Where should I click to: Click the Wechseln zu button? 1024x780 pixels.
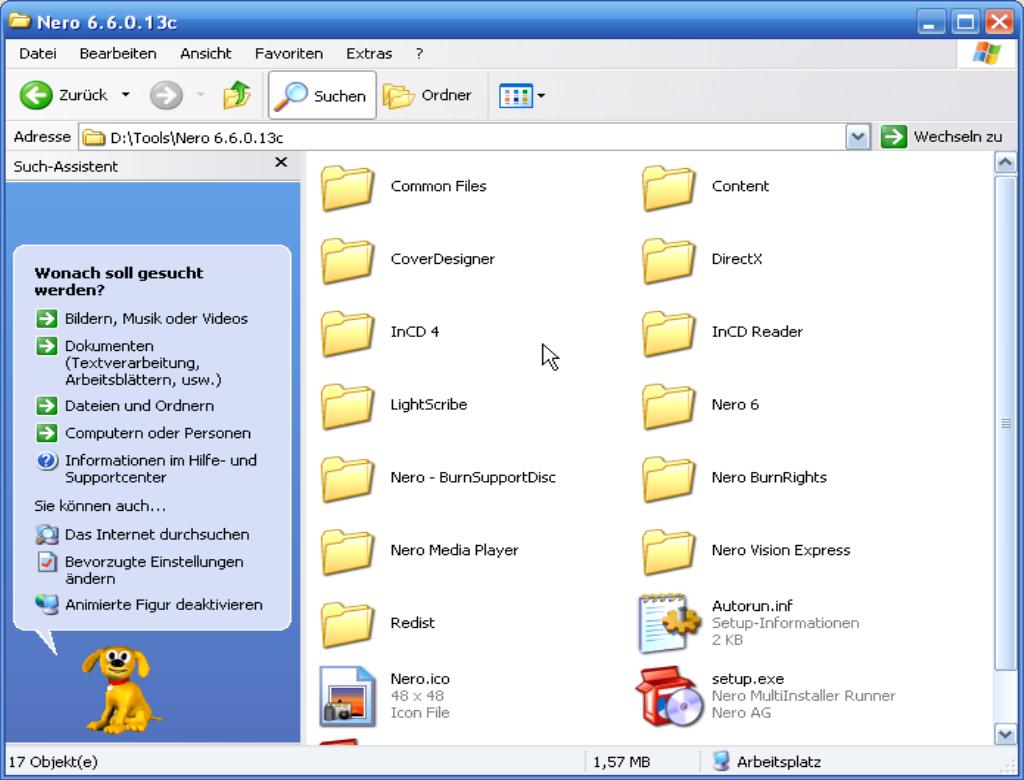point(941,137)
